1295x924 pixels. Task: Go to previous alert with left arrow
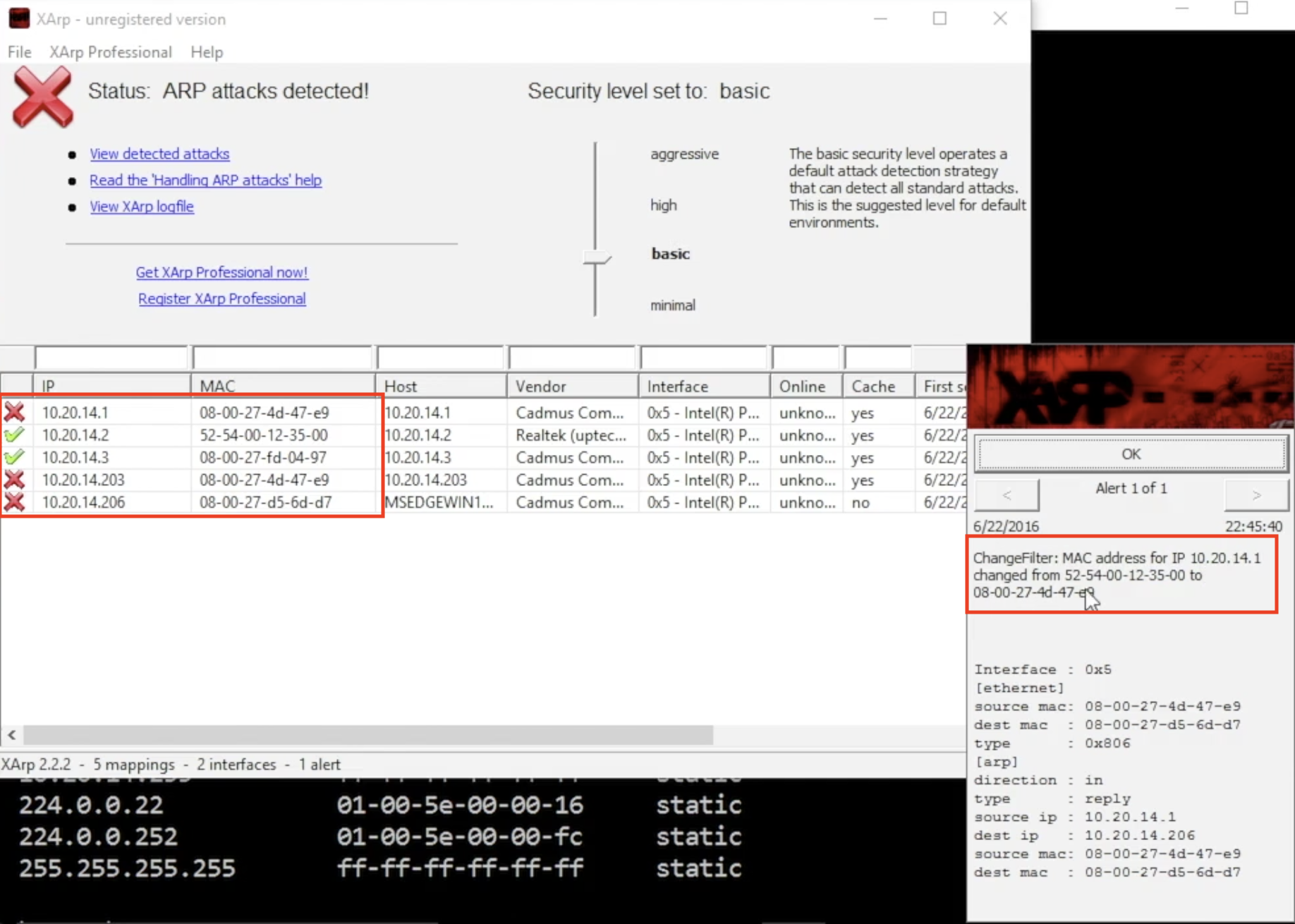coord(1007,495)
